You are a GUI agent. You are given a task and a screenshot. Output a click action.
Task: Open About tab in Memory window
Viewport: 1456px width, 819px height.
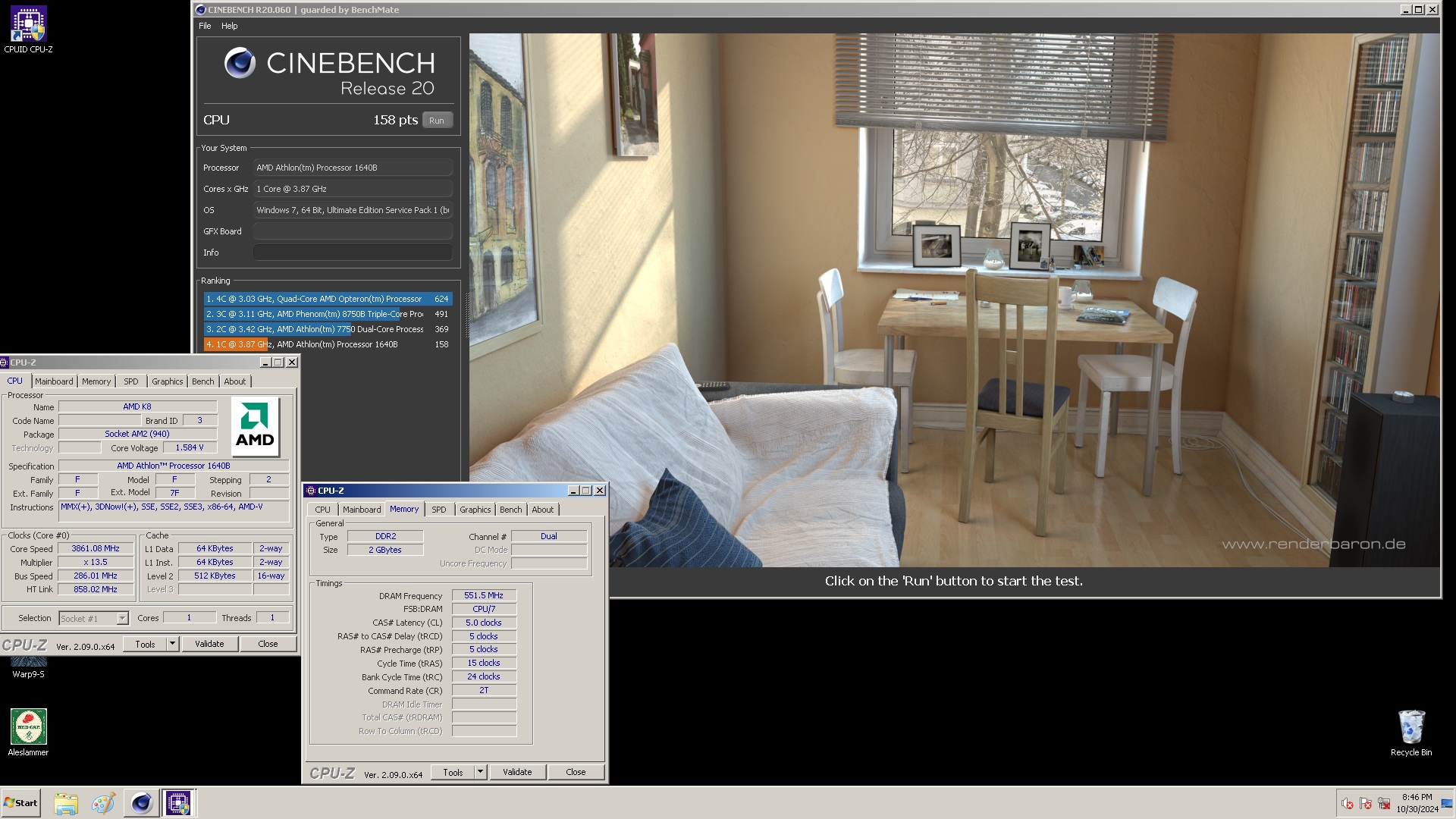click(x=542, y=510)
